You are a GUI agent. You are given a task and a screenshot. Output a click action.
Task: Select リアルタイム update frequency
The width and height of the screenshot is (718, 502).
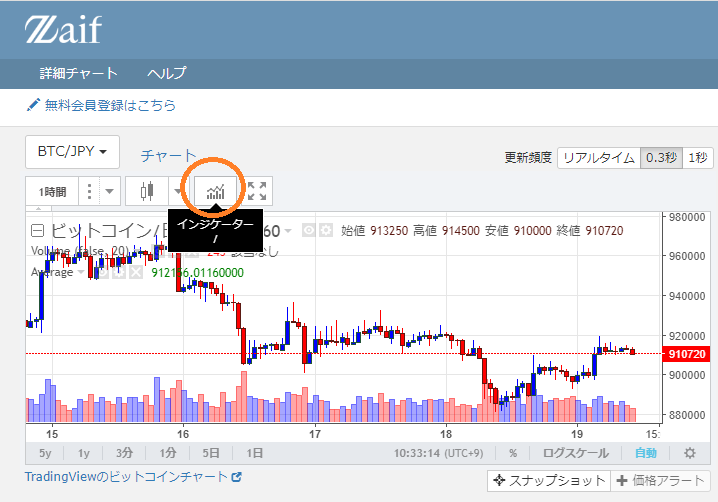[x=597, y=157]
